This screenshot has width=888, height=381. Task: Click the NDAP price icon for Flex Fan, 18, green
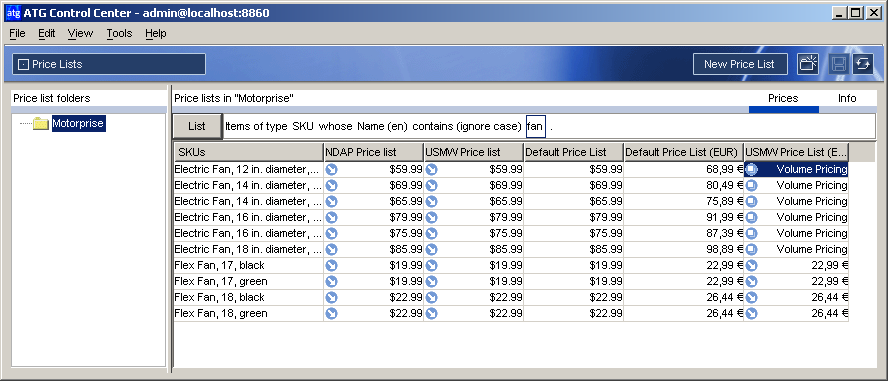pyautogui.click(x=331, y=313)
